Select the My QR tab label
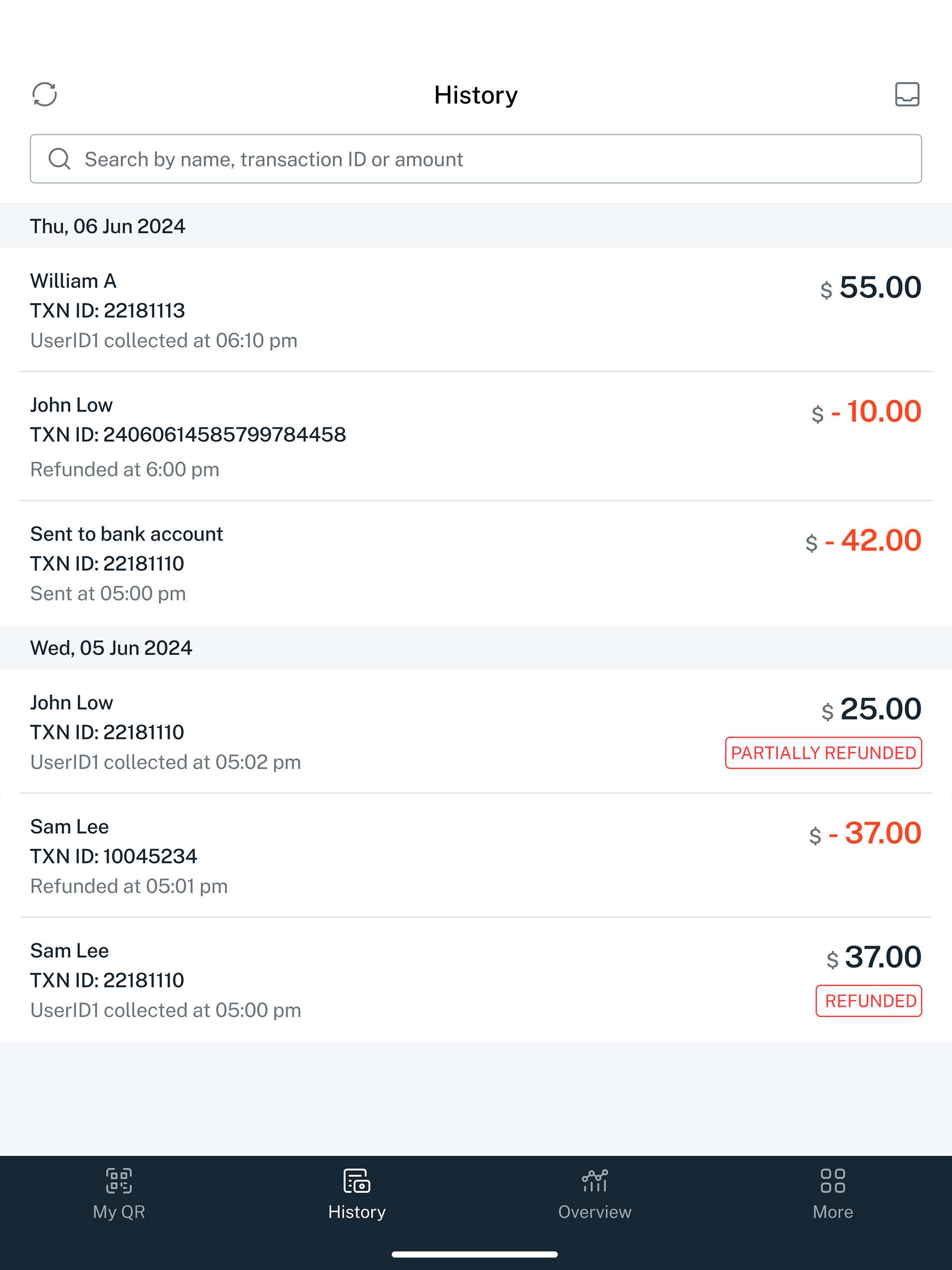The image size is (952, 1270). [x=119, y=1212]
